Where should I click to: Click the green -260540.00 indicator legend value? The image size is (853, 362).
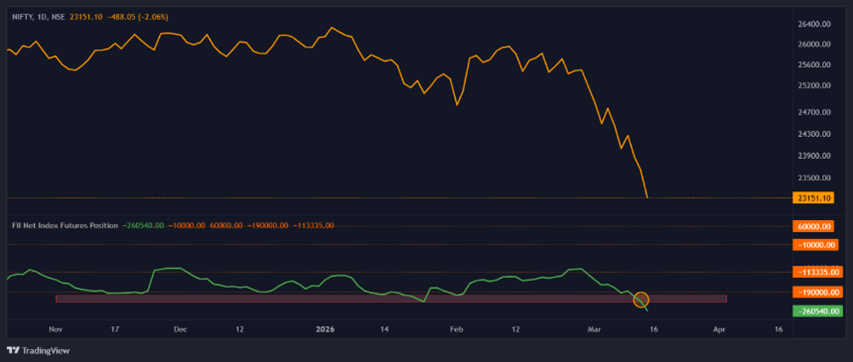point(143,225)
